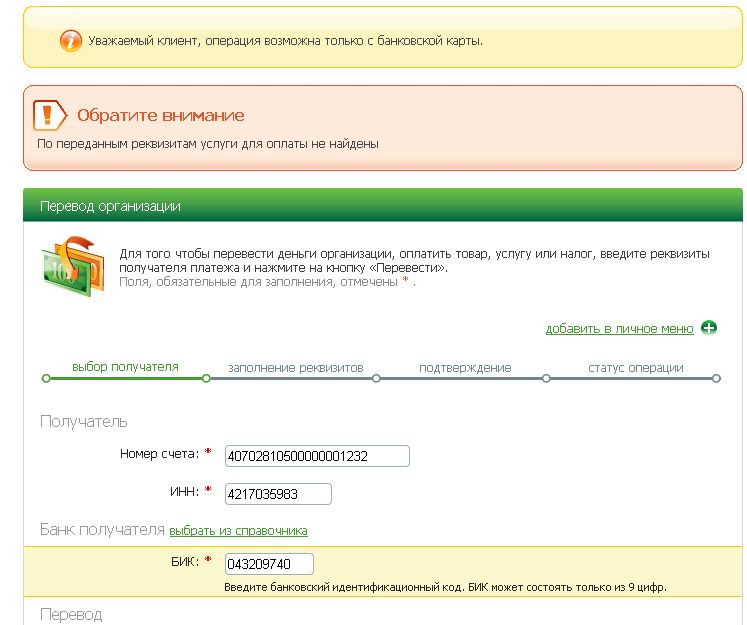Image resolution: width=747 pixels, height=625 pixels.
Task: Click notice text about операция возможна только с банковской карты
Action: (x=285, y=41)
